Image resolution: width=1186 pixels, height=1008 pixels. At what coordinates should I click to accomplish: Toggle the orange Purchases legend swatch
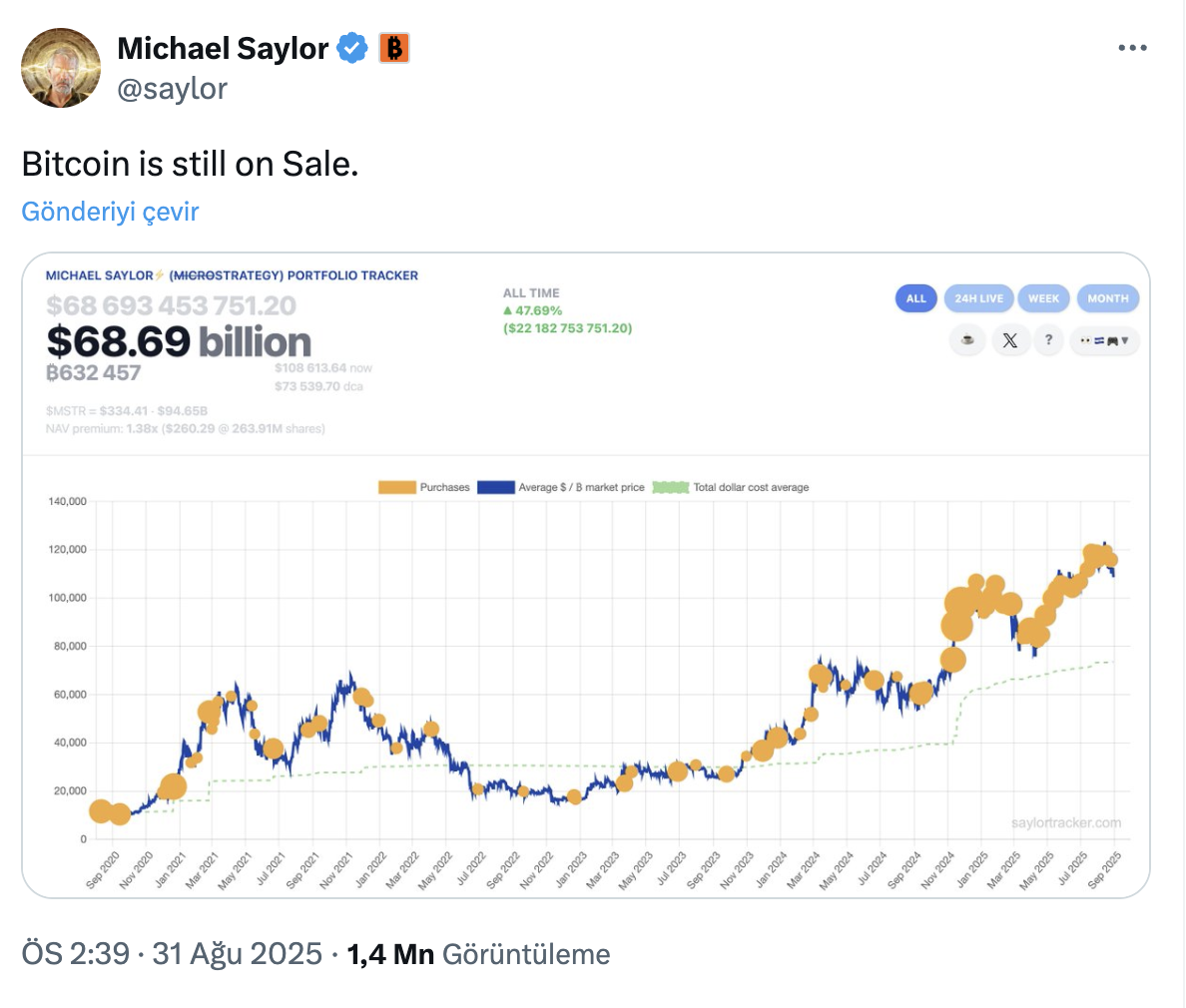(397, 487)
